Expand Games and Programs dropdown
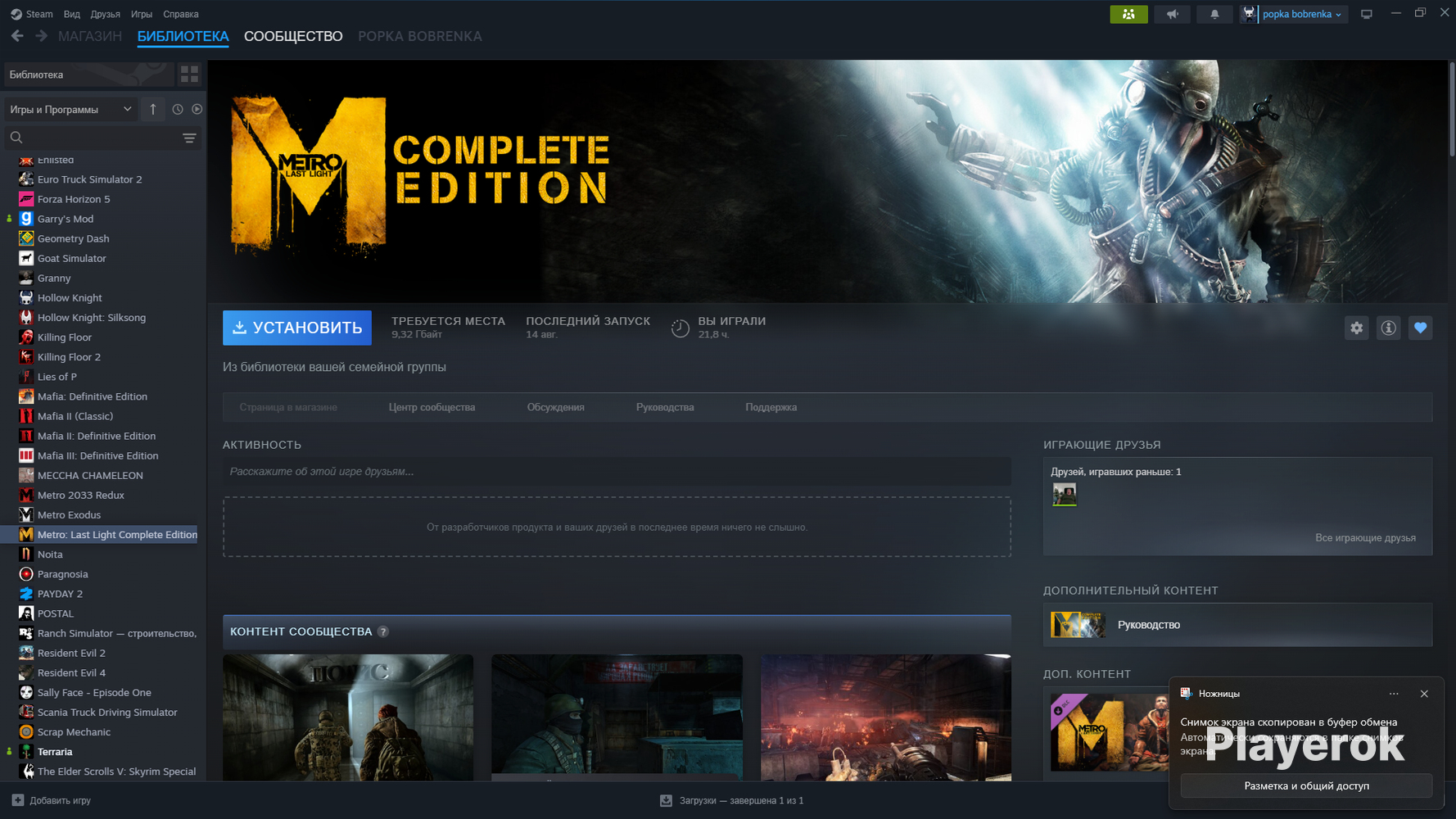Screen dimensions: 1456x819 (x=70, y=109)
